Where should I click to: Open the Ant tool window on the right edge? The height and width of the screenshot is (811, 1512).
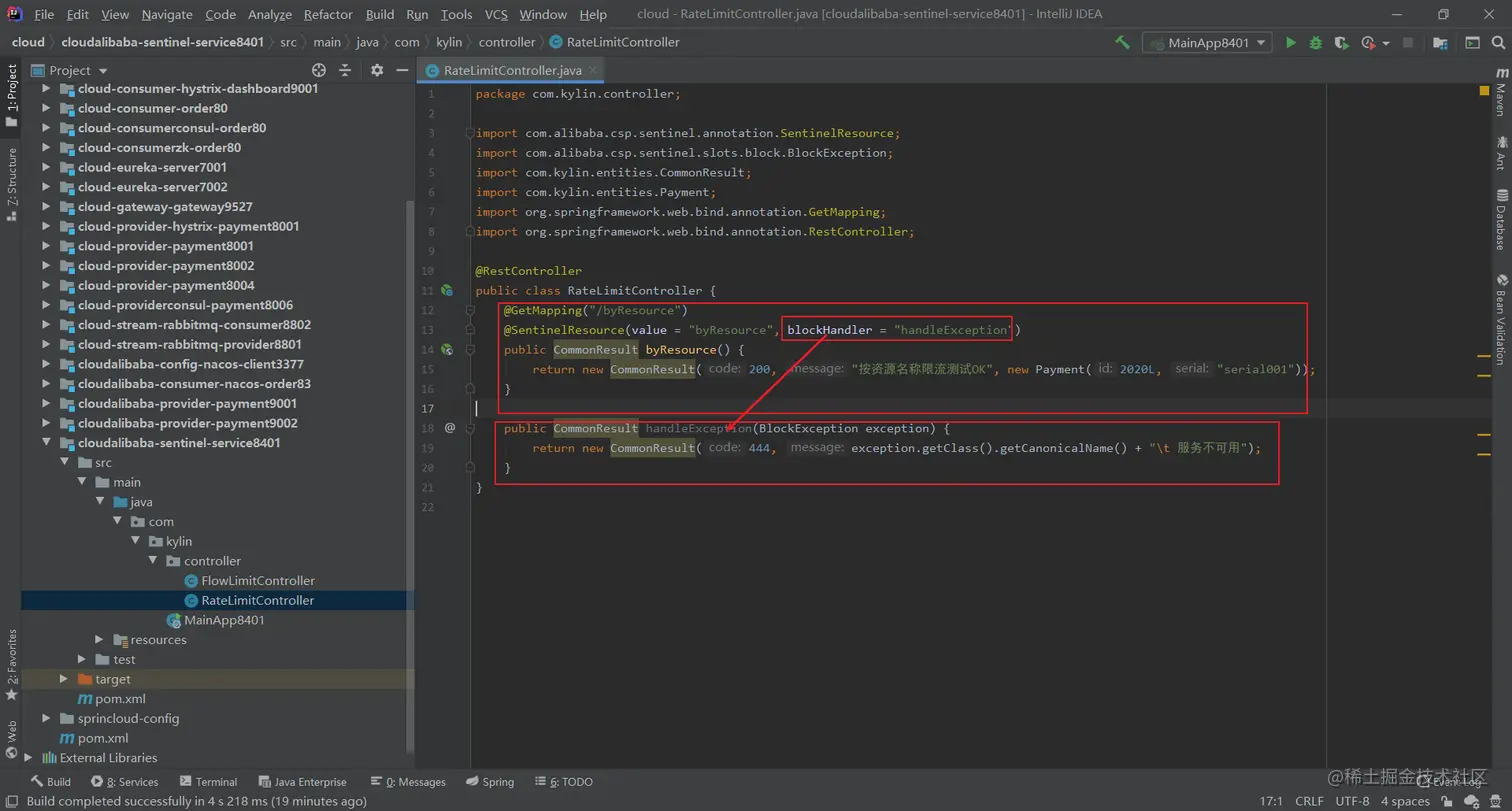[x=1501, y=152]
